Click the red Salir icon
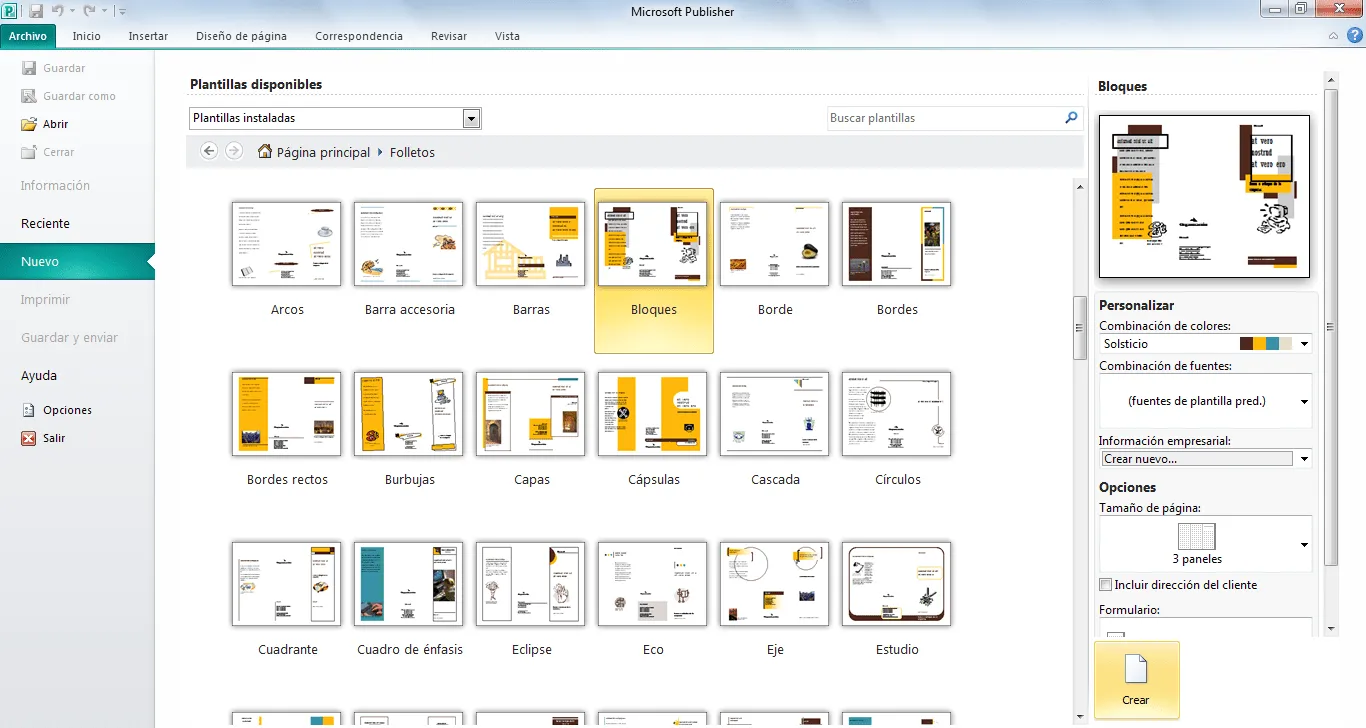 point(29,438)
